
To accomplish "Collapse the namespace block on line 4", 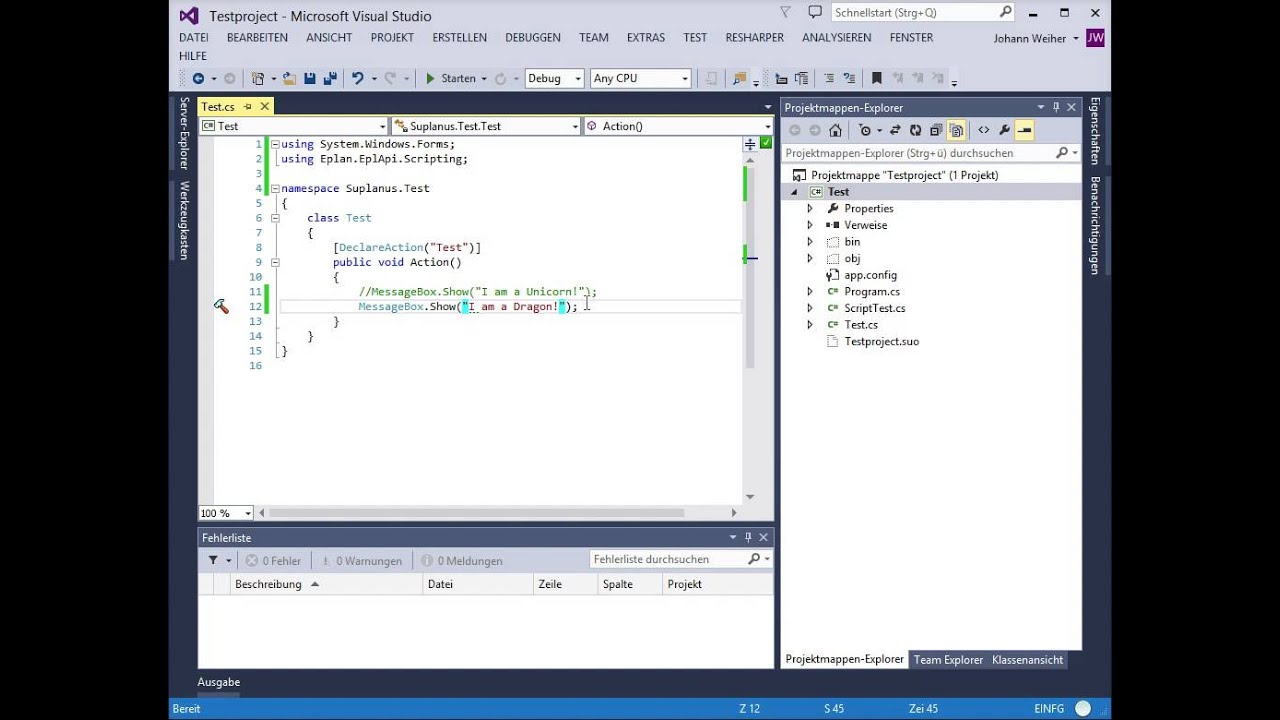I will coord(275,188).
